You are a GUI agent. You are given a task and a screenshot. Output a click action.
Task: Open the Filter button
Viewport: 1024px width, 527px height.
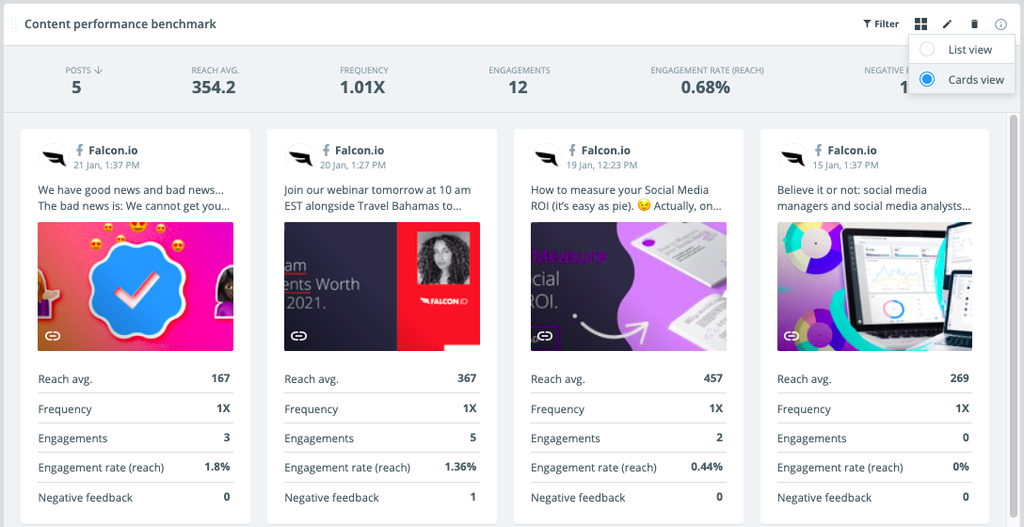pos(881,24)
